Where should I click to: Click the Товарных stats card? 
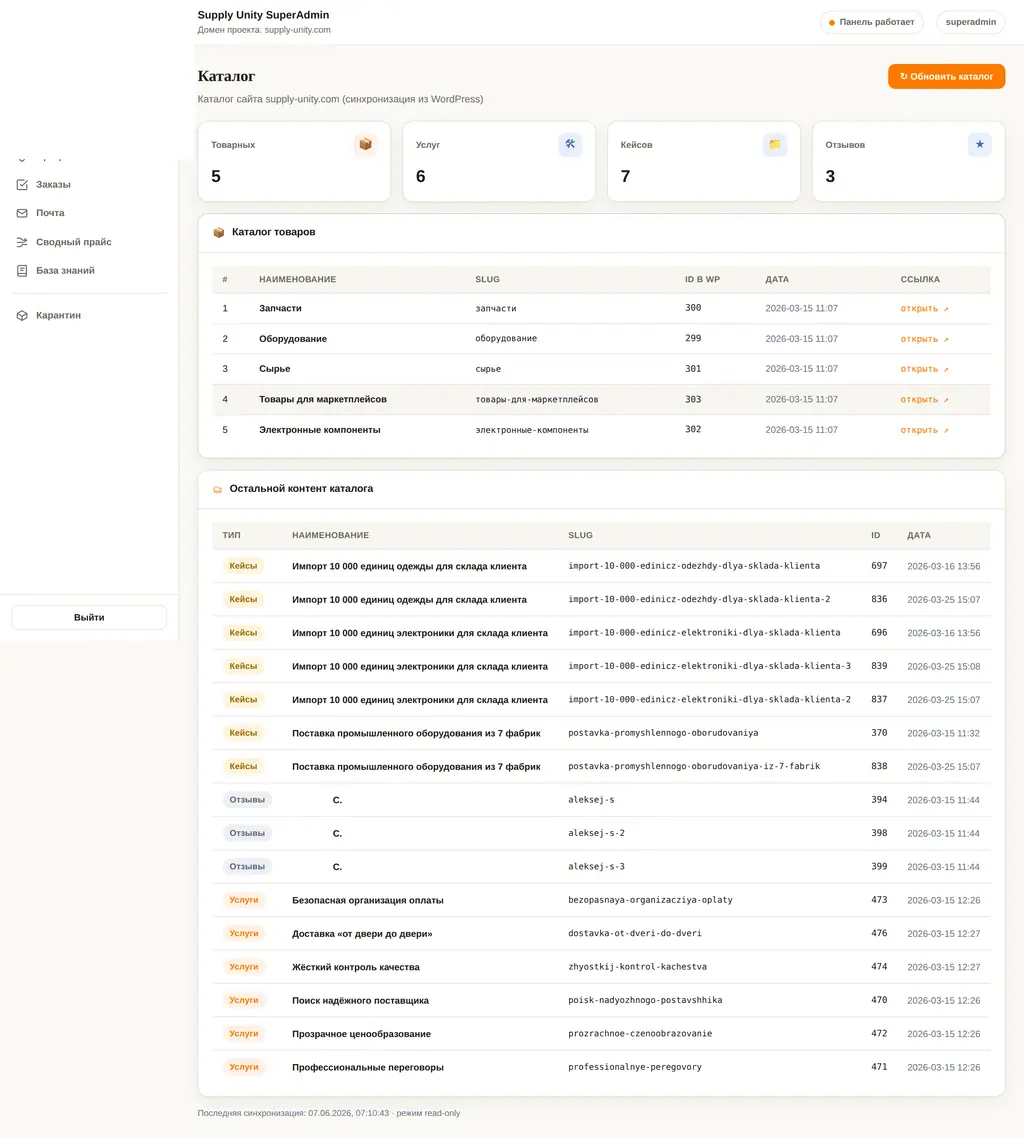294,161
